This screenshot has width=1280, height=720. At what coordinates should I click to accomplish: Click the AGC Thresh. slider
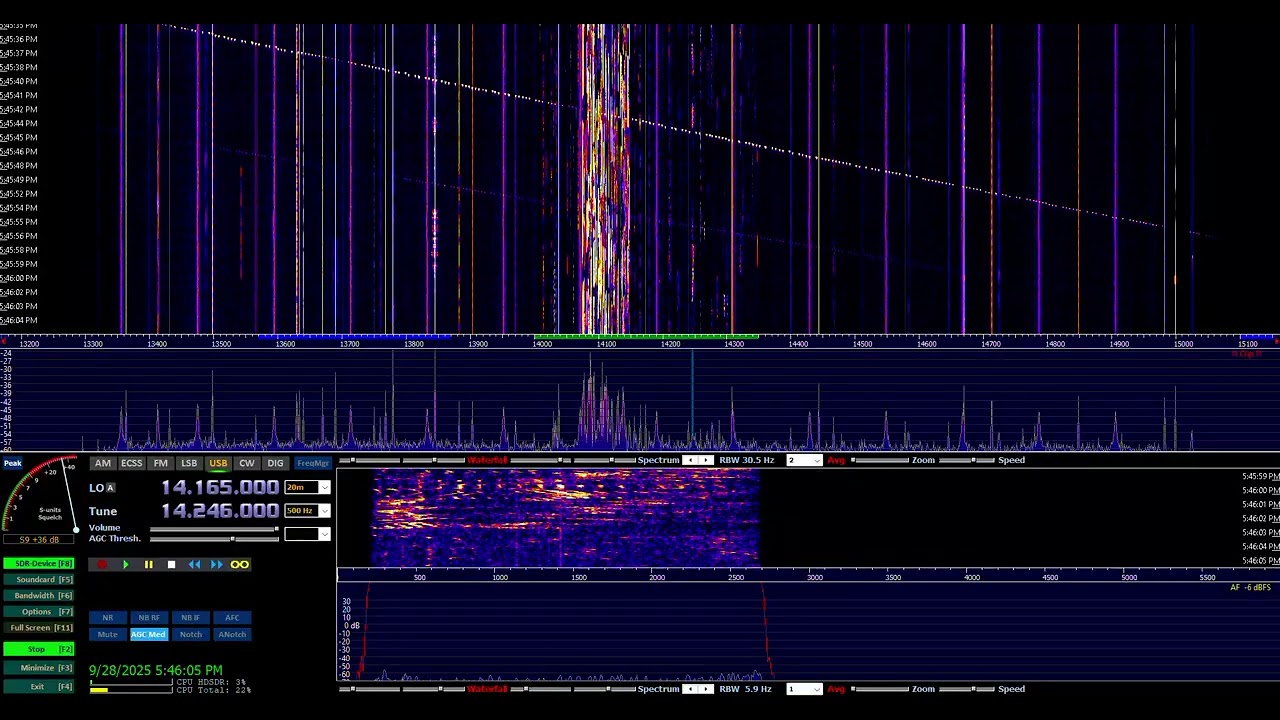click(x=214, y=539)
